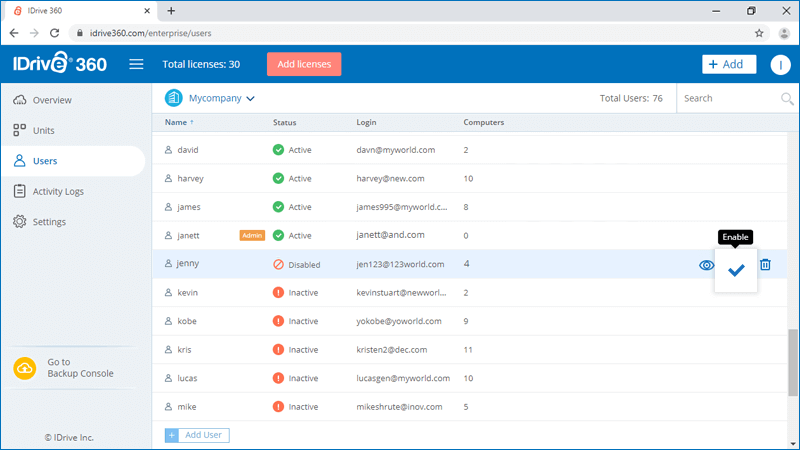This screenshot has height=450, width=800.
Task: Expand the Mycompany dropdown
Action: 251,98
